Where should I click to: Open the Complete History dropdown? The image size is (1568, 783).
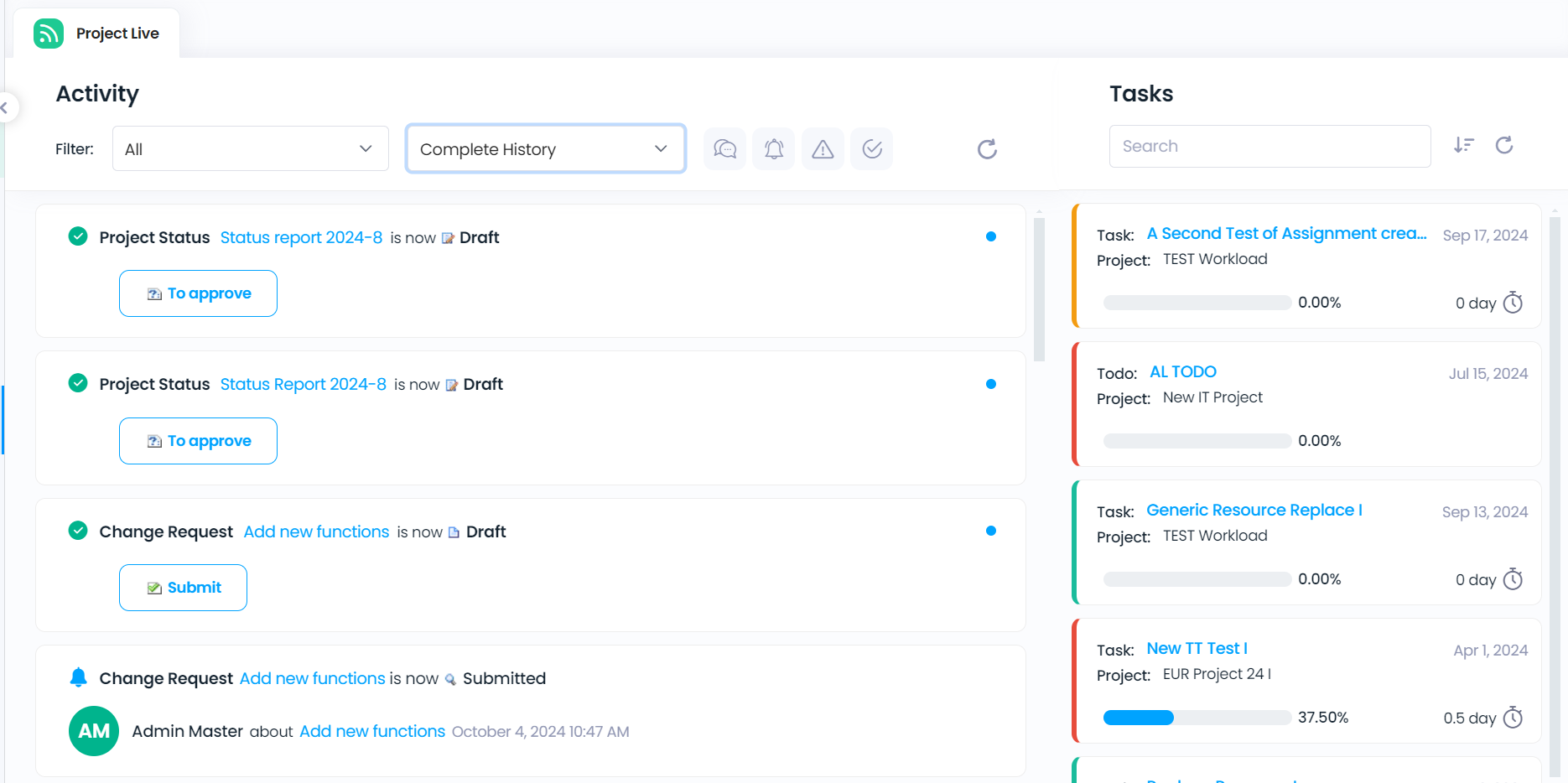pos(546,148)
